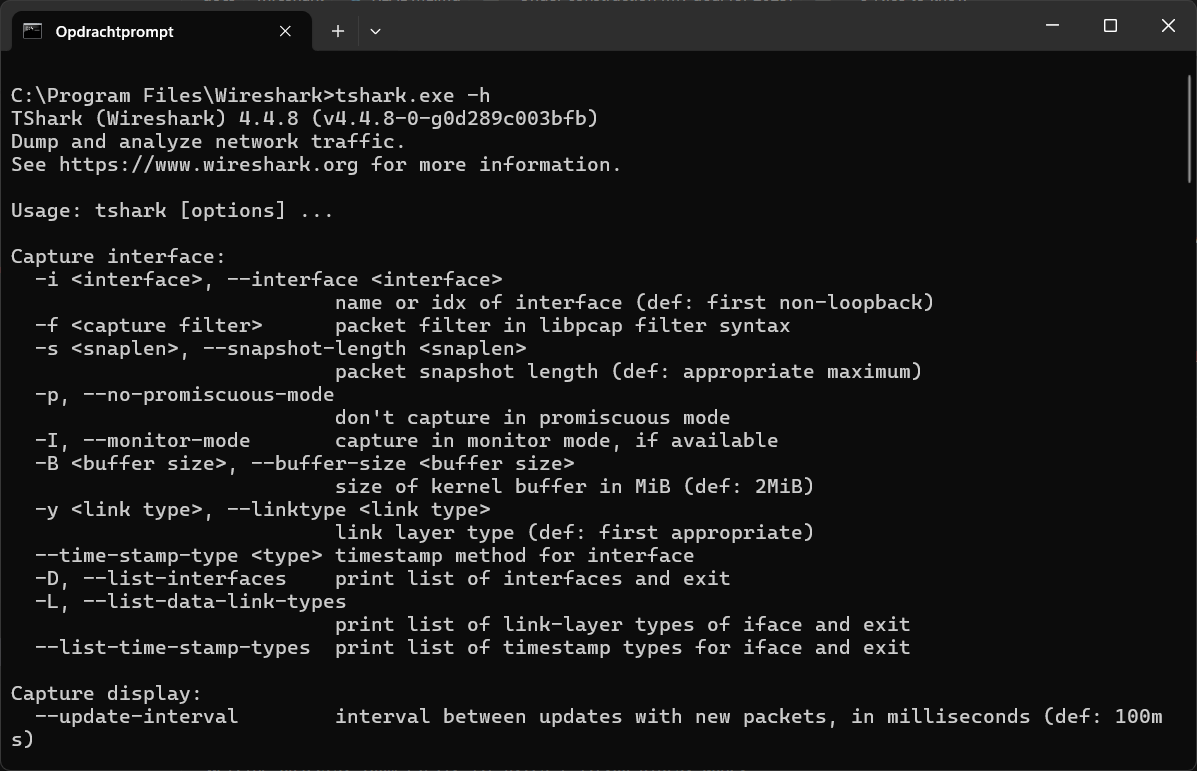Click the 'Usage: tshark [options]' line
The width and height of the screenshot is (1197, 771).
pyautogui.click(x=172, y=211)
